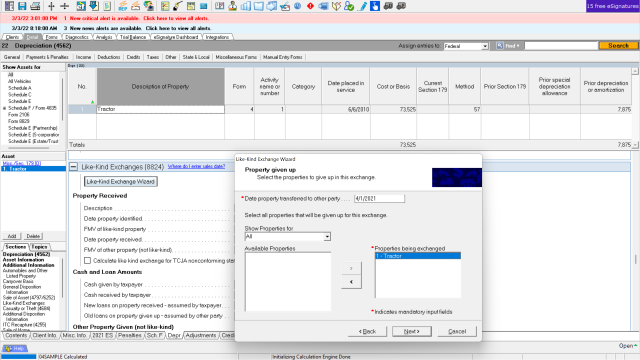
Task: Click the Next button in wizard
Action: tap(411, 331)
